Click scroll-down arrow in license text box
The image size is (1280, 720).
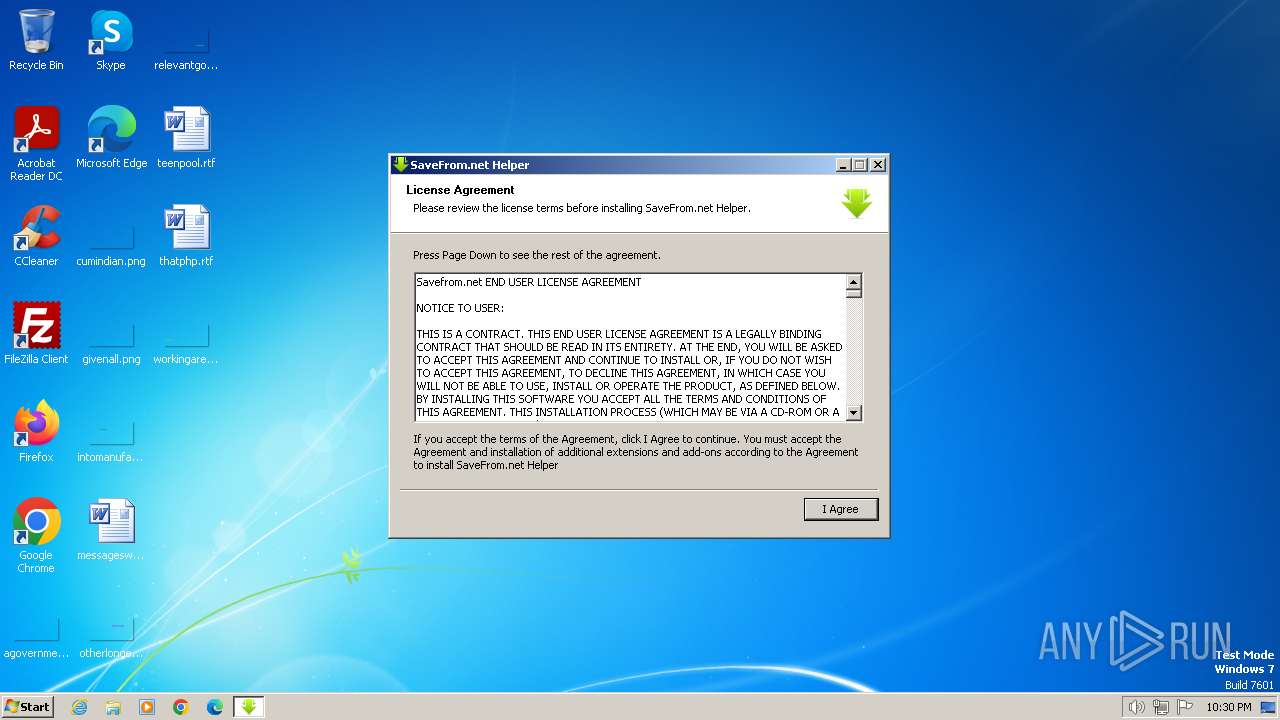pyautogui.click(x=854, y=412)
